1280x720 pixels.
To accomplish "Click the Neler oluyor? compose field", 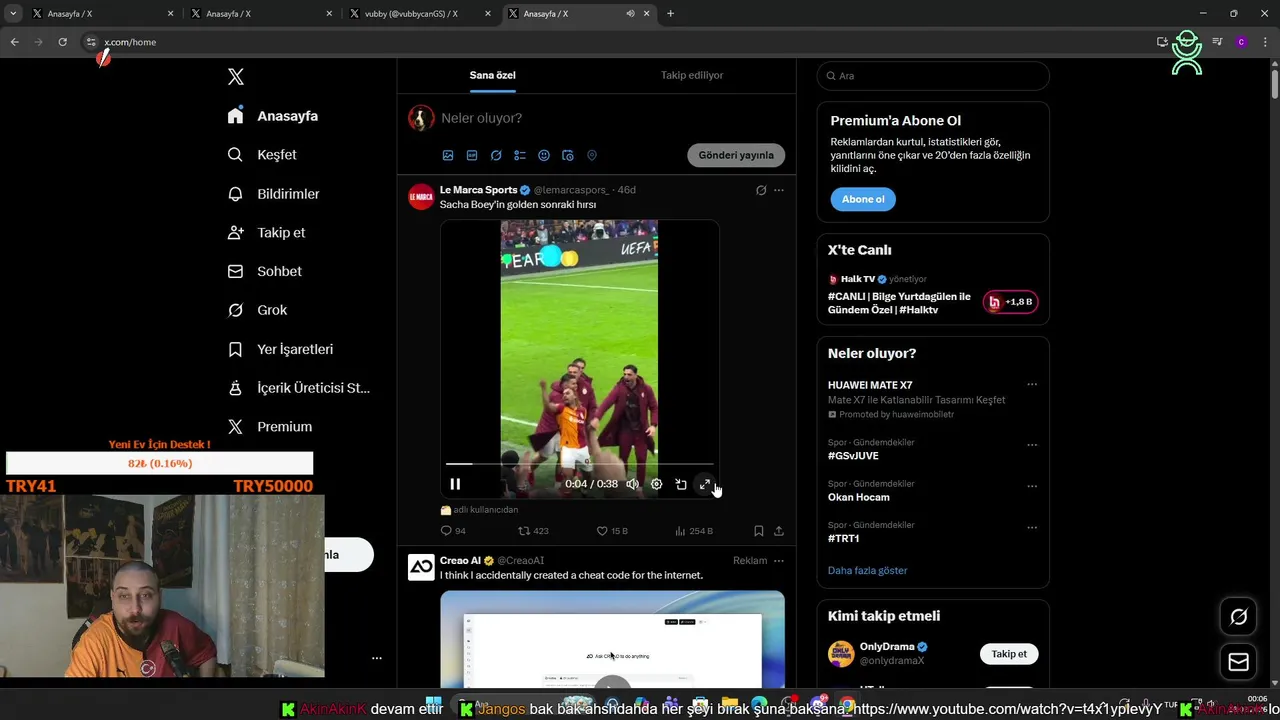I will pos(482,118).
